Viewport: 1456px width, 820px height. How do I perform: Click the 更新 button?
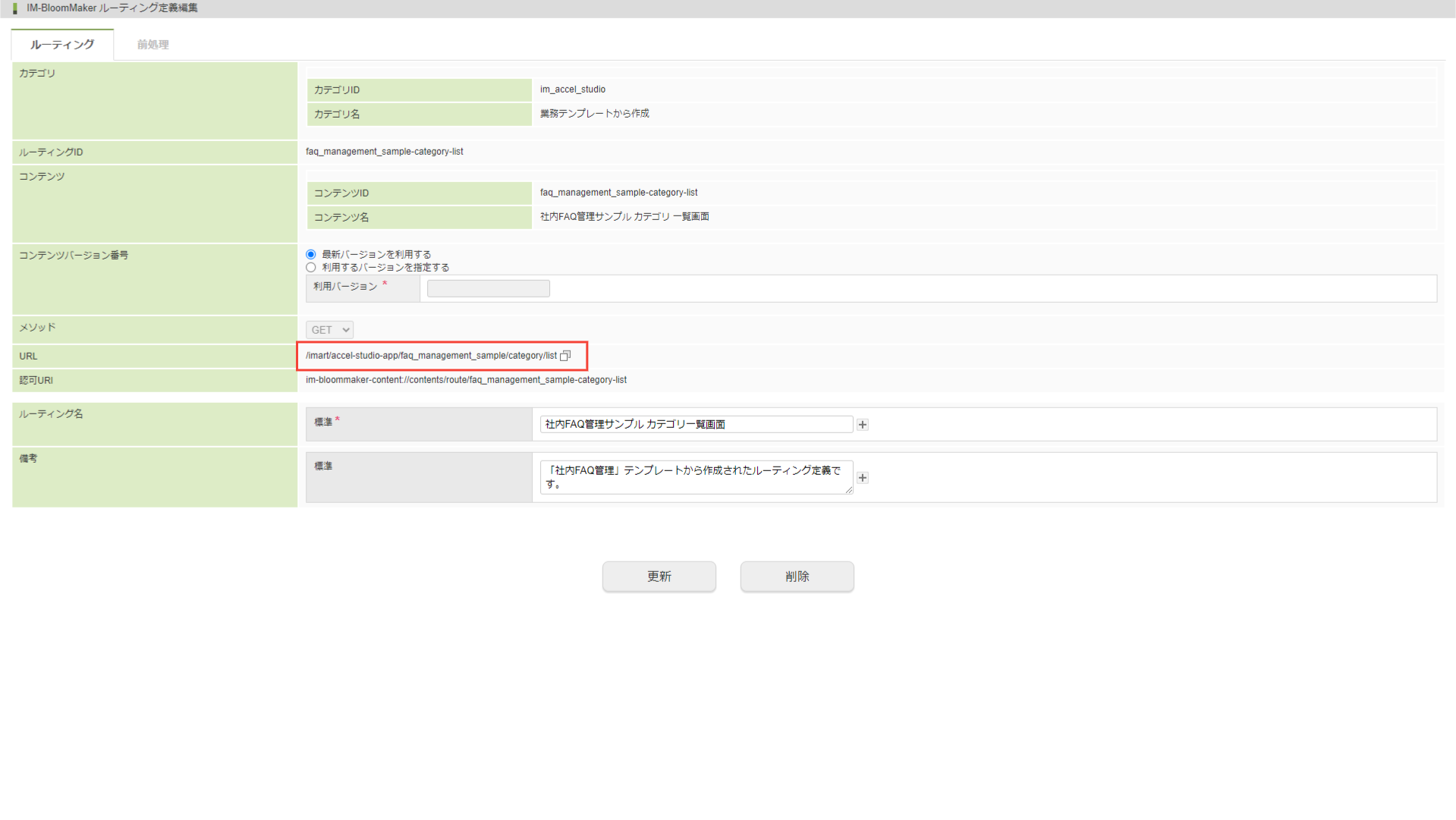tap(659, 577)
